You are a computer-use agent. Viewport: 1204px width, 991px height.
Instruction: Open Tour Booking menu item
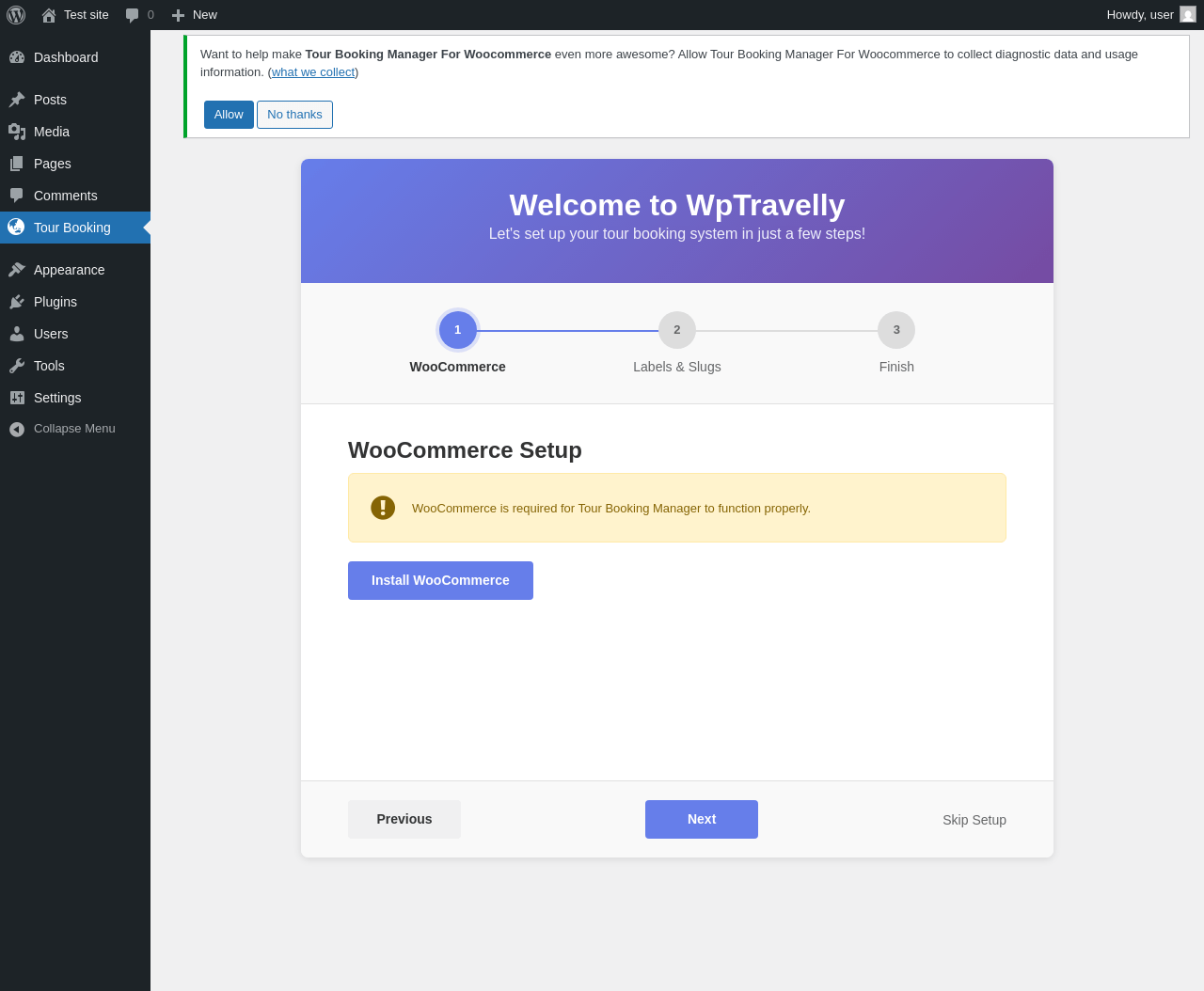pos(75,228)
